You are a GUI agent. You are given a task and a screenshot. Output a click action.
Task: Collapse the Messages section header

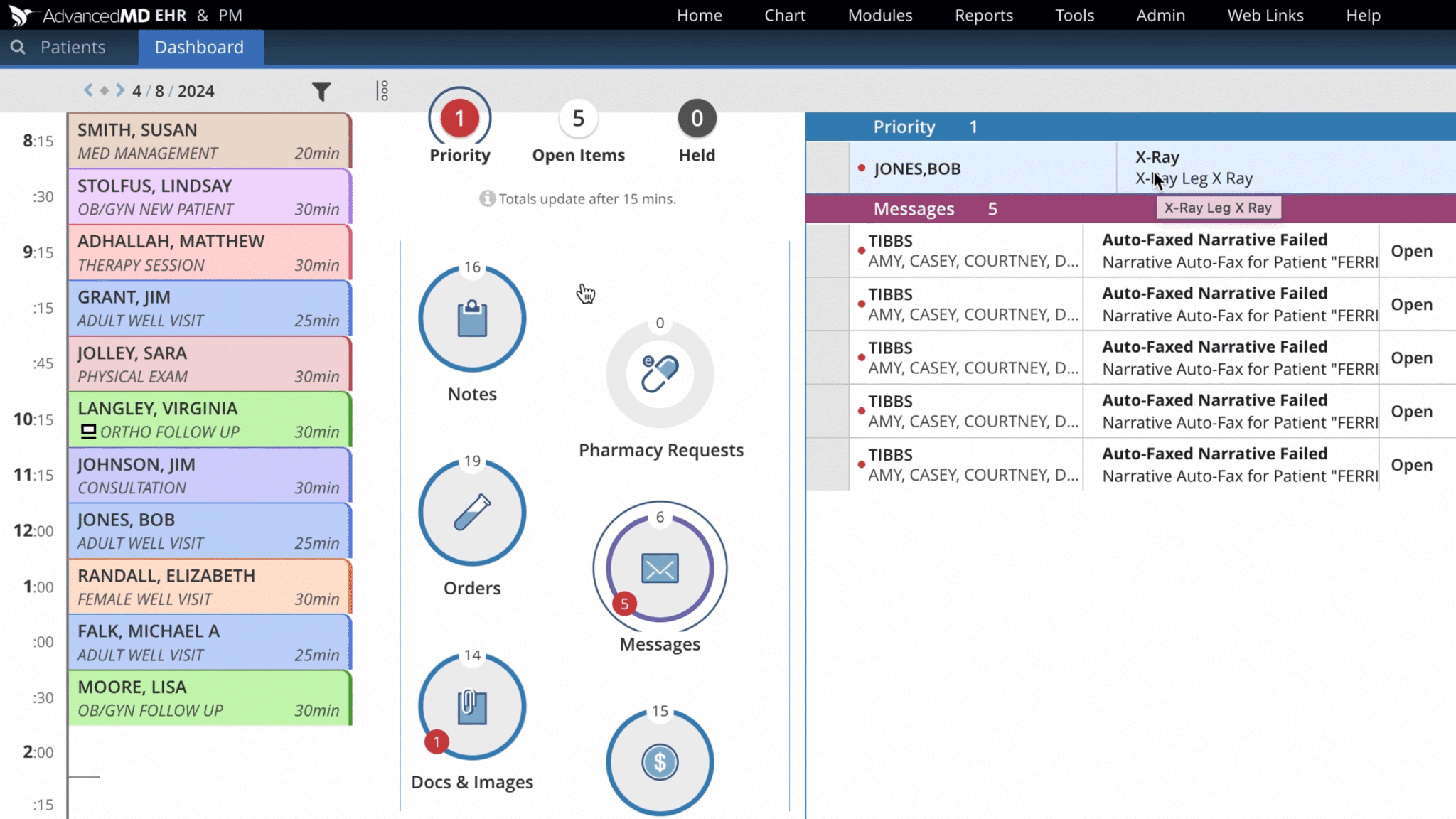(914, 209)
